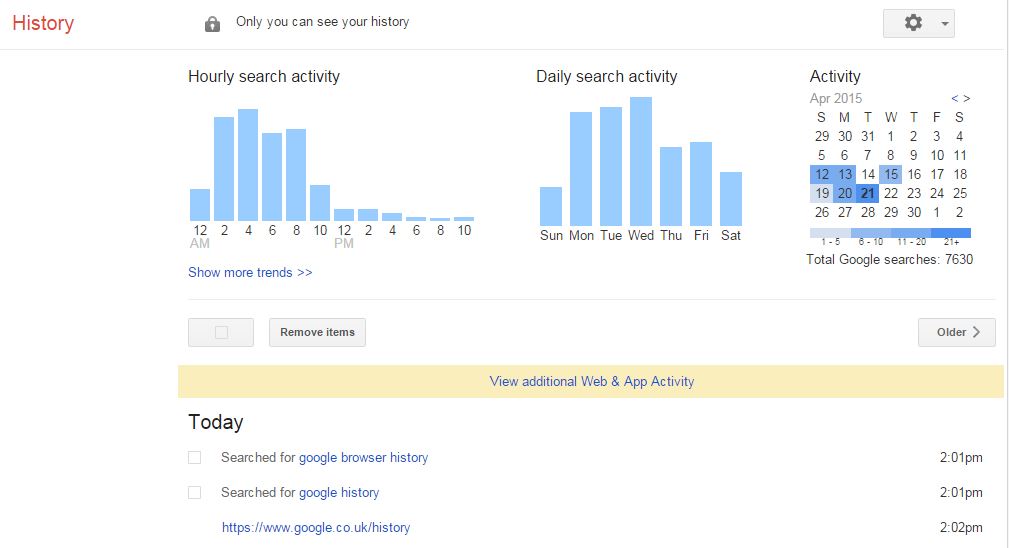This screenshot has height=548, width=1009.
Task: Open the settings gear dropdown
Action: [918, 23]
